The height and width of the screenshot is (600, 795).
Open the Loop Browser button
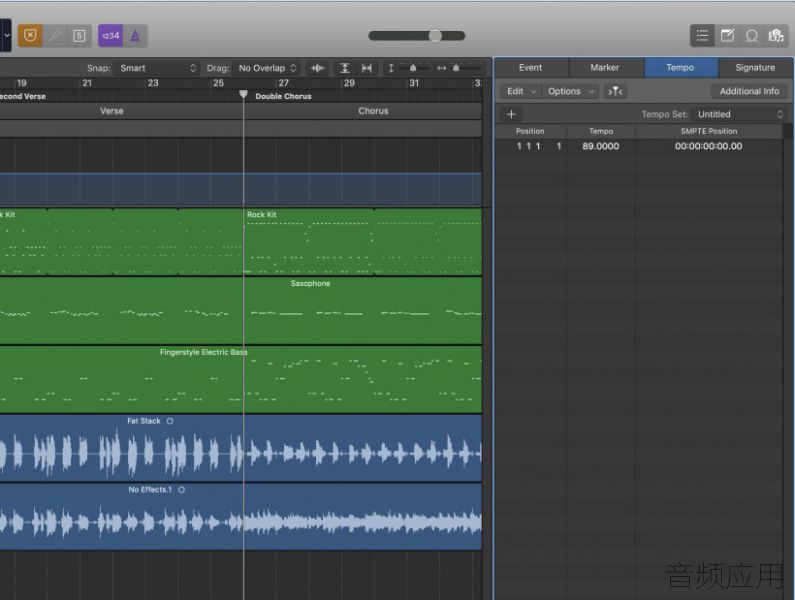(x=751, y=36)
